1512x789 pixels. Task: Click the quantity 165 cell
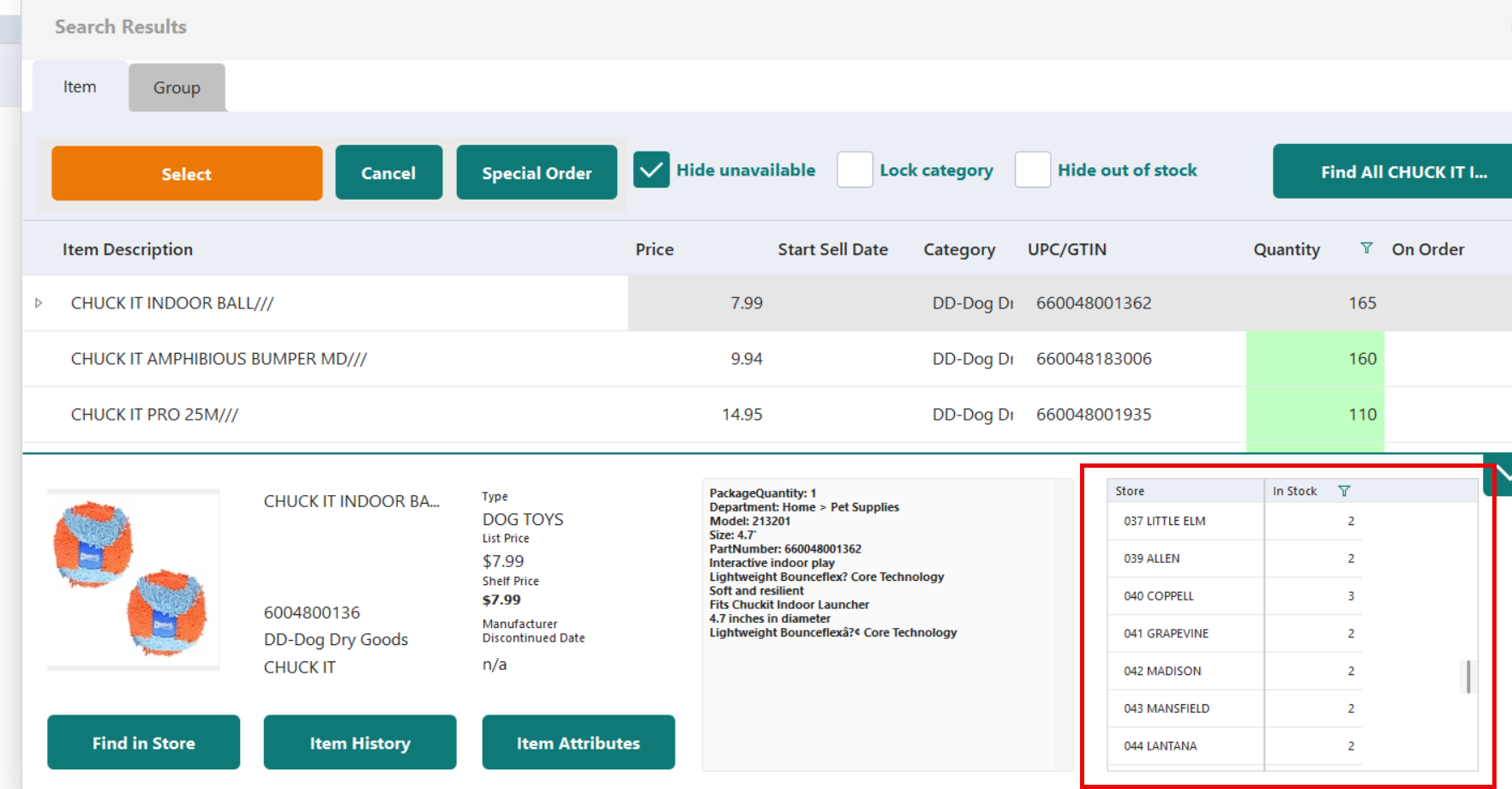1315,302
